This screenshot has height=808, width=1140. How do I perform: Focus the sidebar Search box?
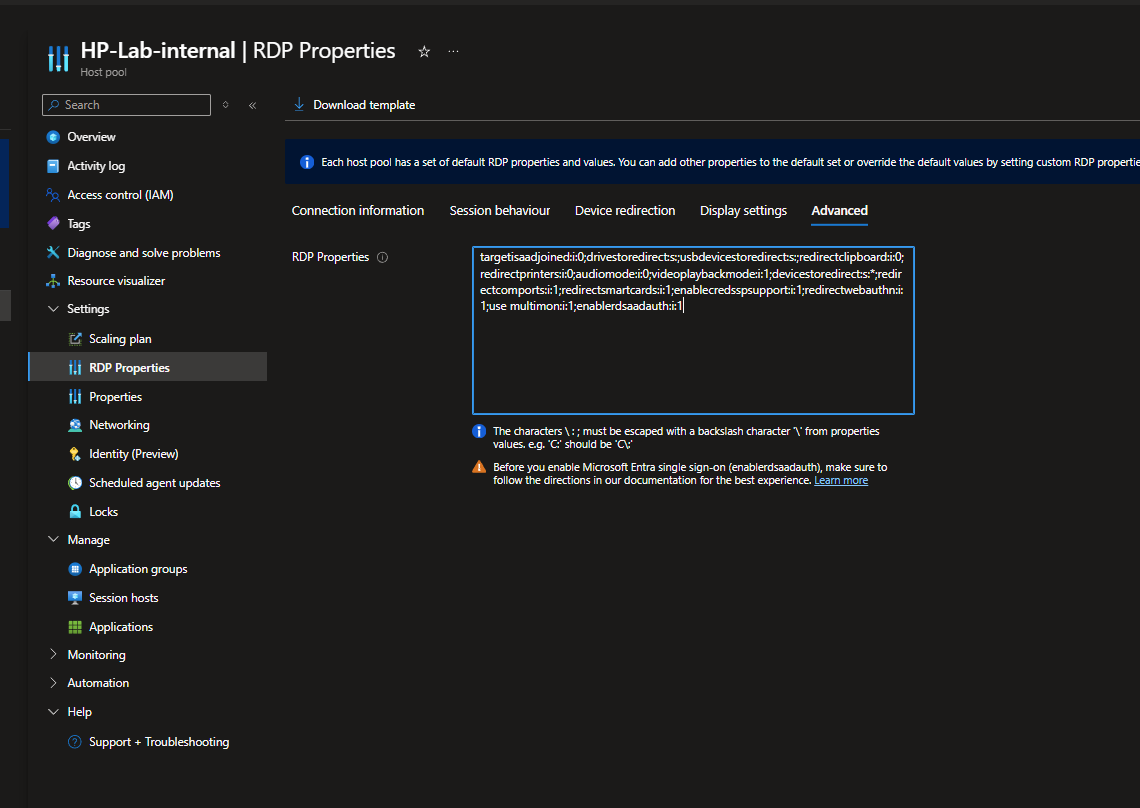(x=127, y=105)
